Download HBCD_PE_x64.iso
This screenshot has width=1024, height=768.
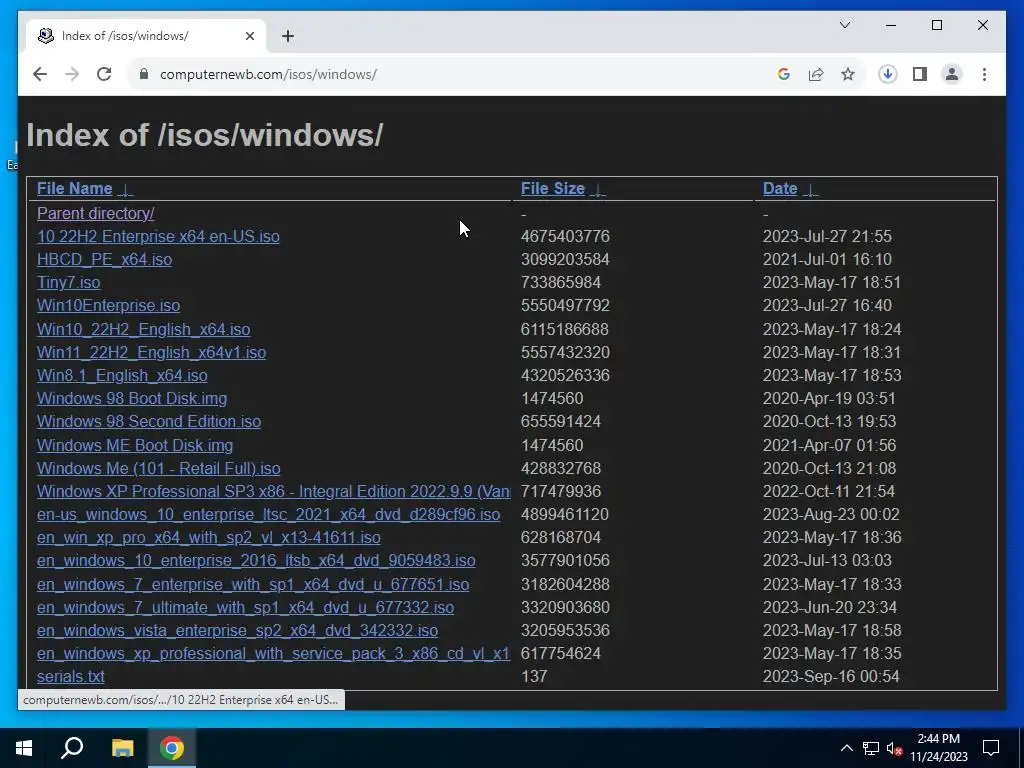[x=104, y=259]
